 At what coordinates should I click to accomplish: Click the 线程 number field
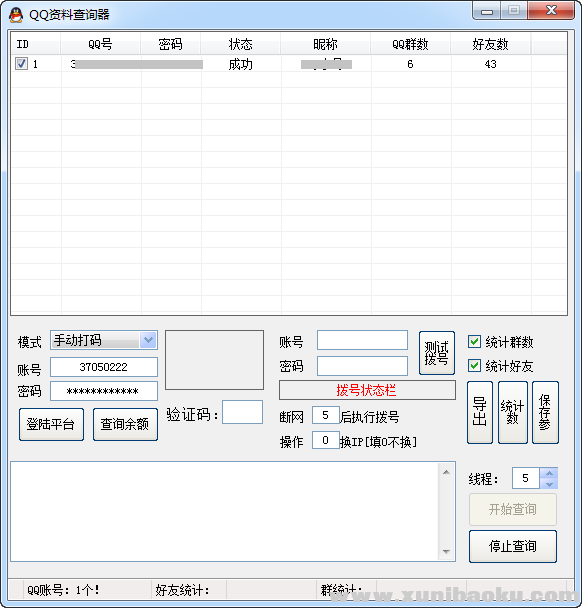click(526, 478)
